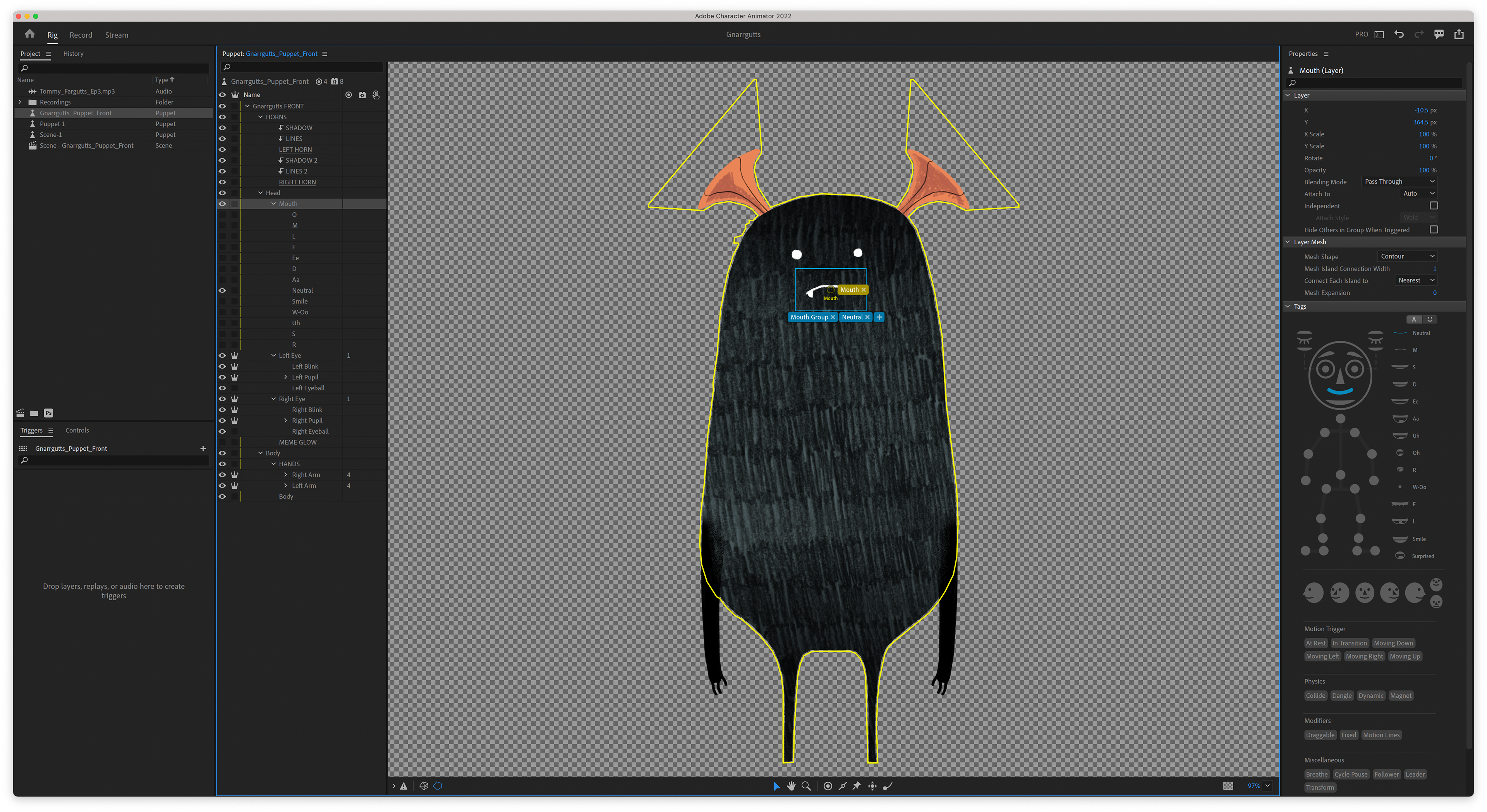Open the Controls tab
The height and width of the screenshot is (812, 1487).
click(77, 431)
